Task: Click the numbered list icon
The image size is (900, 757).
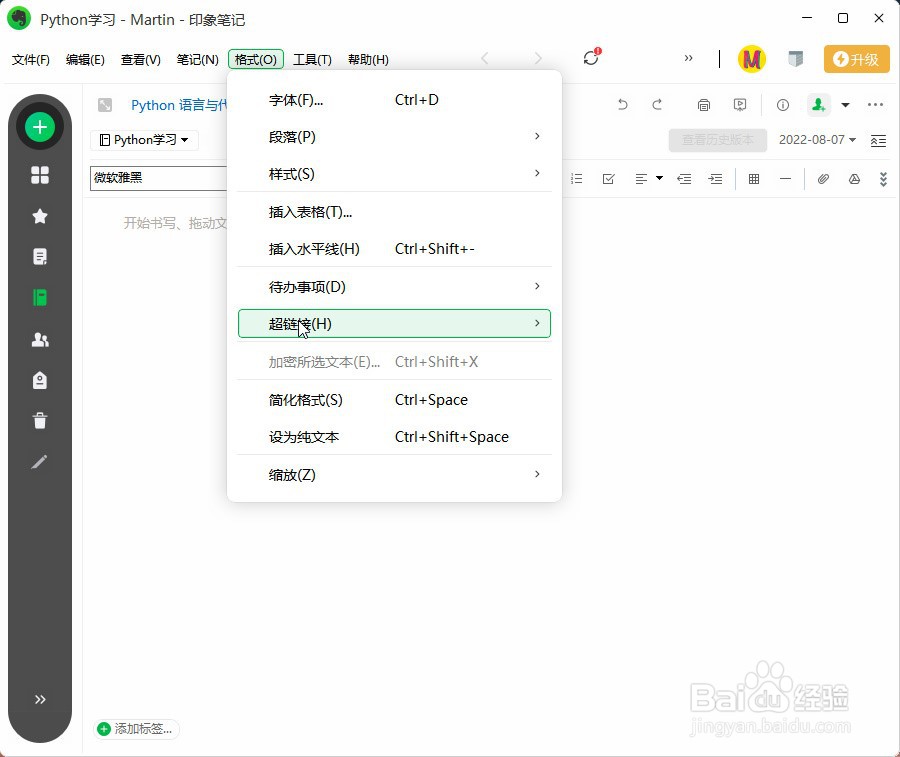Action: [577, 179]
